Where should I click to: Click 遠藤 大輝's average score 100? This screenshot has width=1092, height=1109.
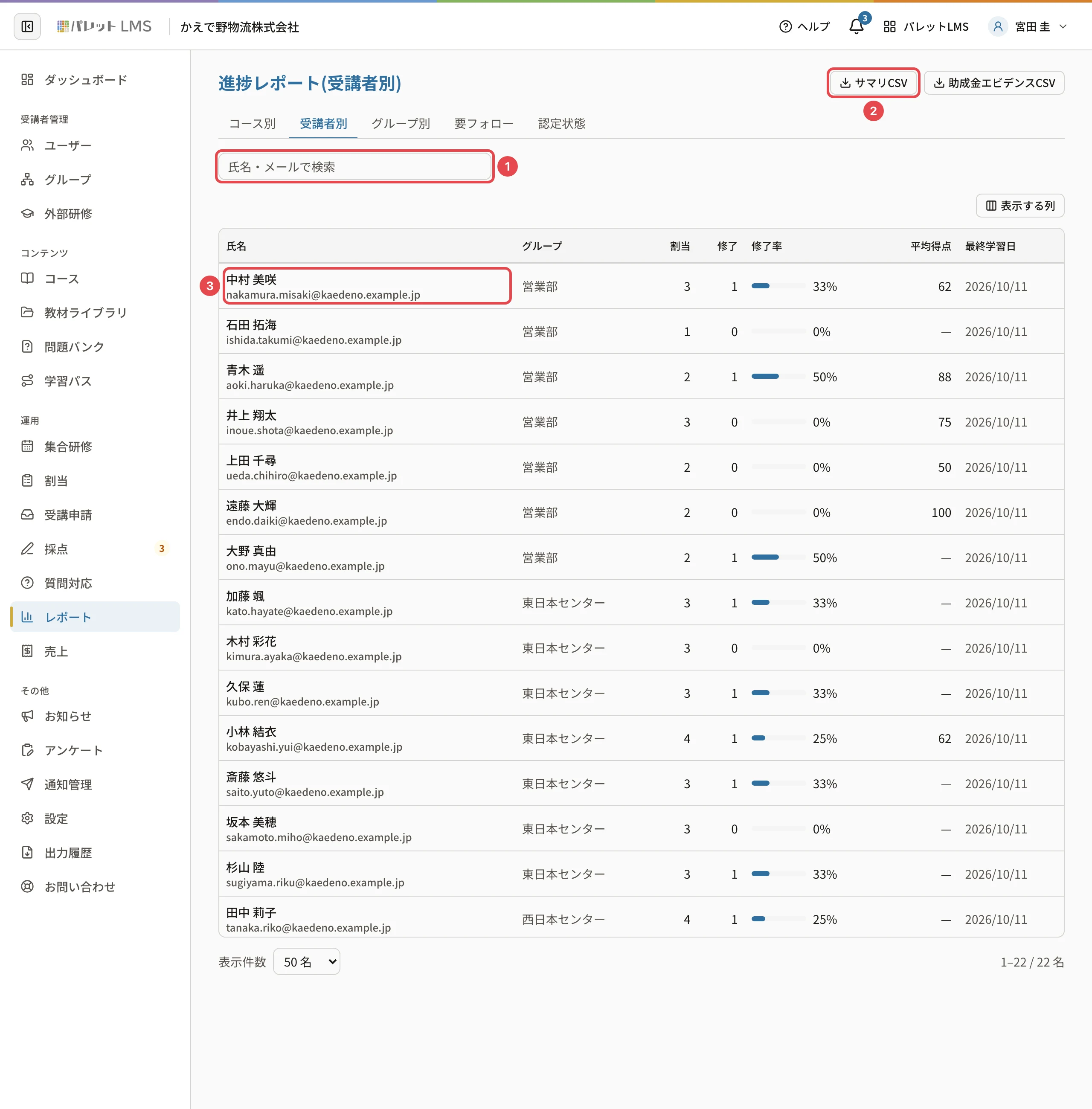coord(941,513)
